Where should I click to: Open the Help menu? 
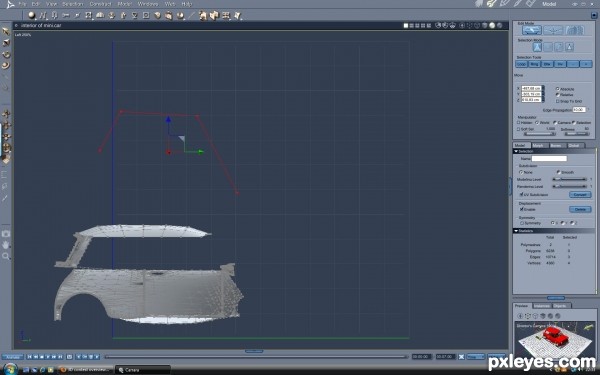187,4
